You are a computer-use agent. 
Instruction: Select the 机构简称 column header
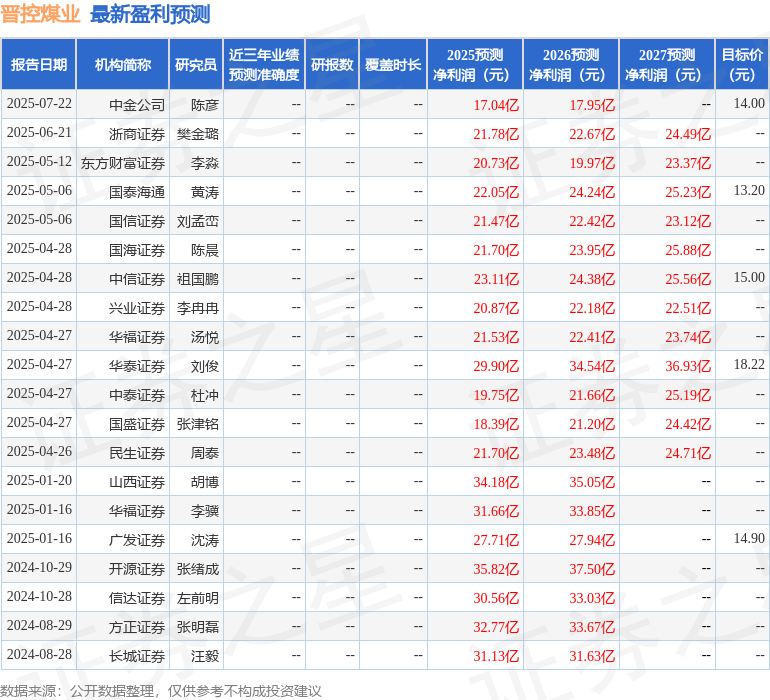[x=123, y=64]
